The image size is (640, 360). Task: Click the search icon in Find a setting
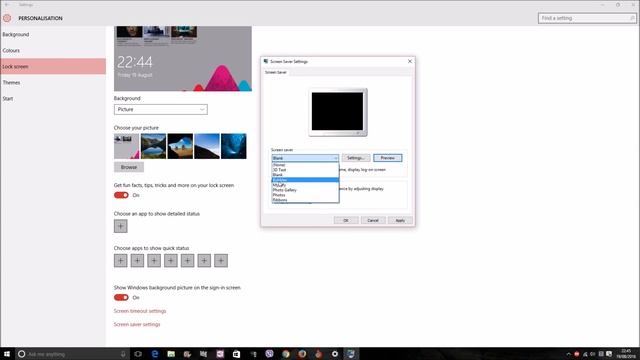[x=632, y=18]
